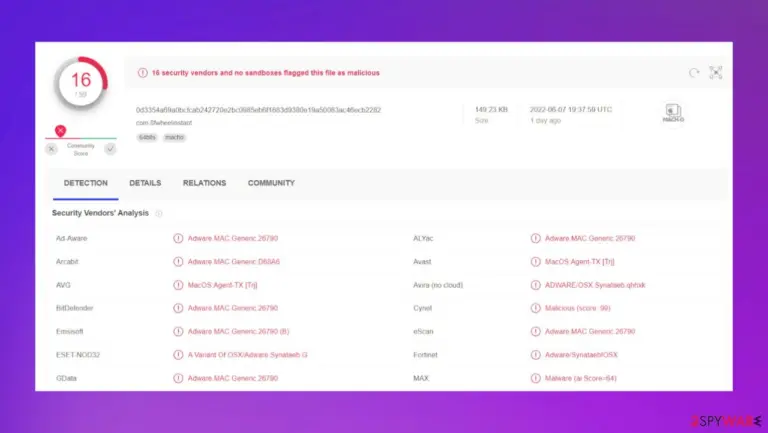Screen dimensions: 768x433
Task: Click Avira result ADWARE/OSX.Synataeb
Action: (595, 285)
